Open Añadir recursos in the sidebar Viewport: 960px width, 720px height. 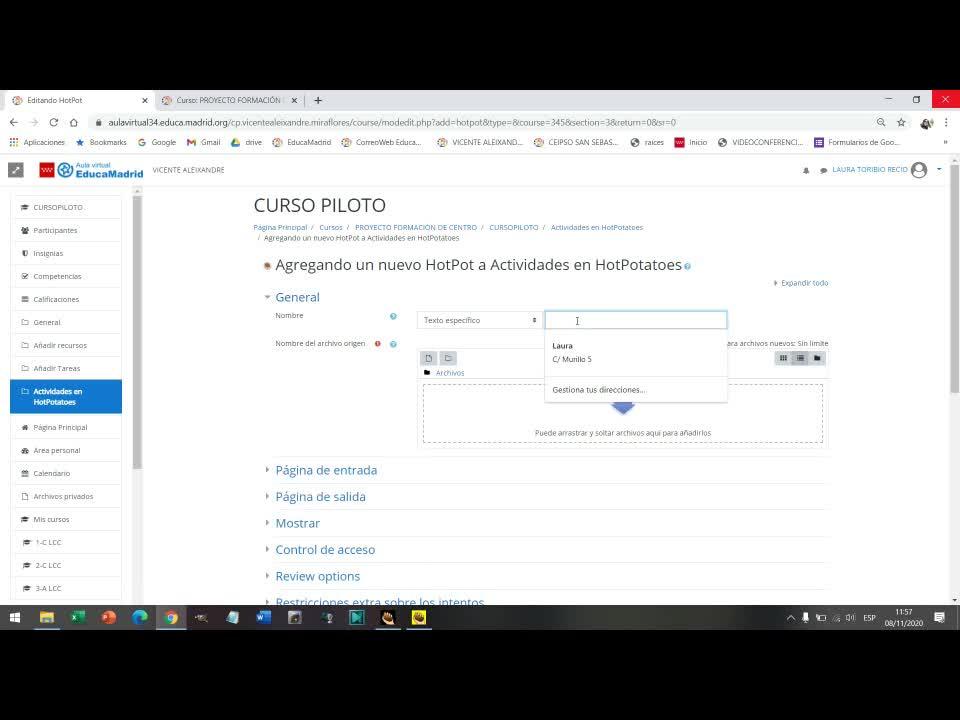click(x=66, y=345)
